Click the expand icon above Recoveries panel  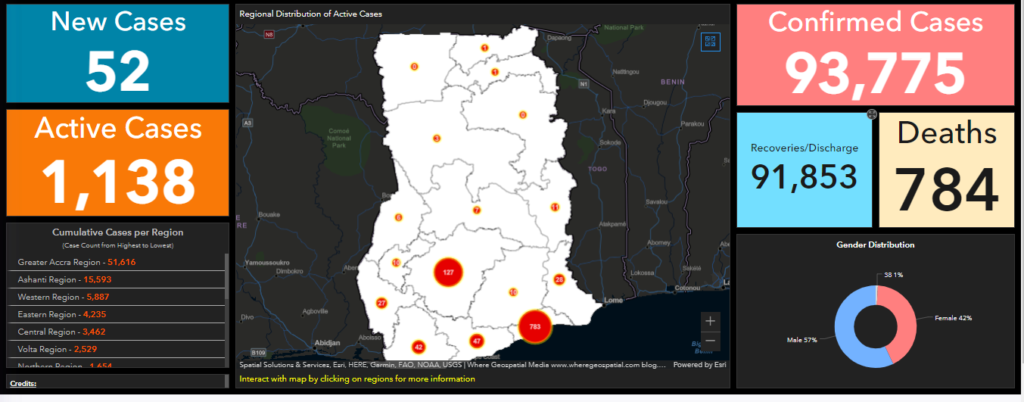[871, 115]
